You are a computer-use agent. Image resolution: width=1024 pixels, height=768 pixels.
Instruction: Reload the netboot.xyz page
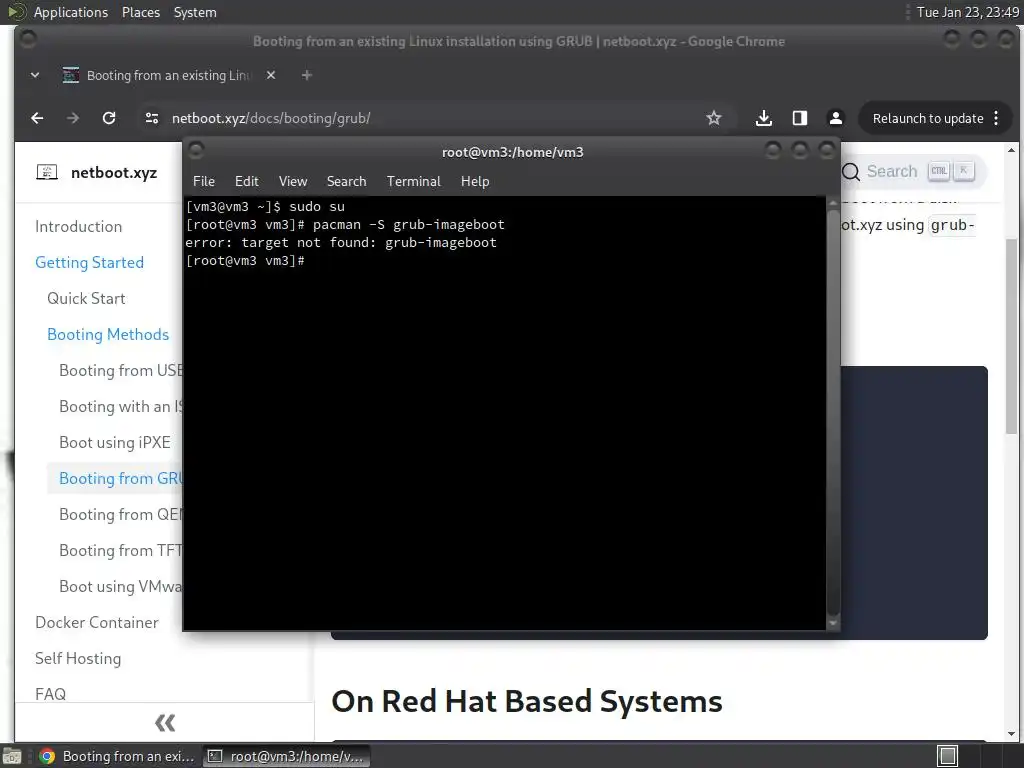coord(109,118)
